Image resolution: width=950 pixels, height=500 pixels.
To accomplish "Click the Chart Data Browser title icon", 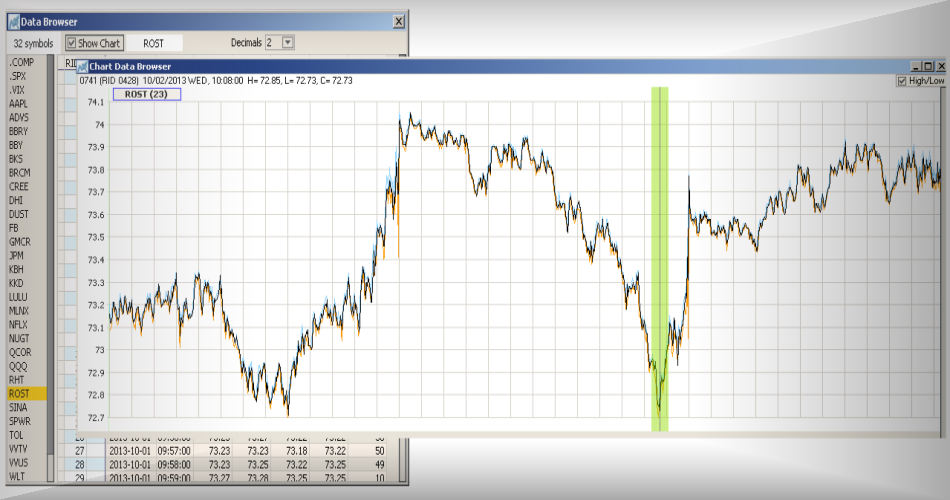I will pos(82,66).
